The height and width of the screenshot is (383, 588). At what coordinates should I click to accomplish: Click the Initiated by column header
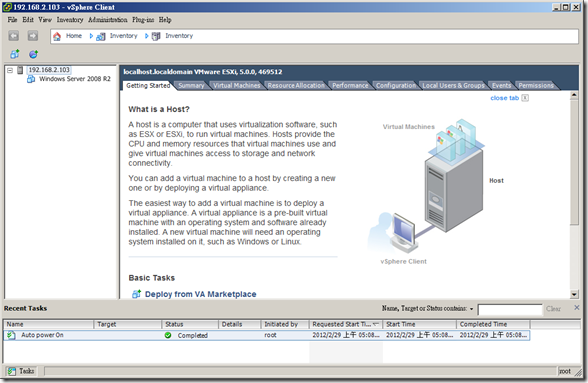coord(285,324)
